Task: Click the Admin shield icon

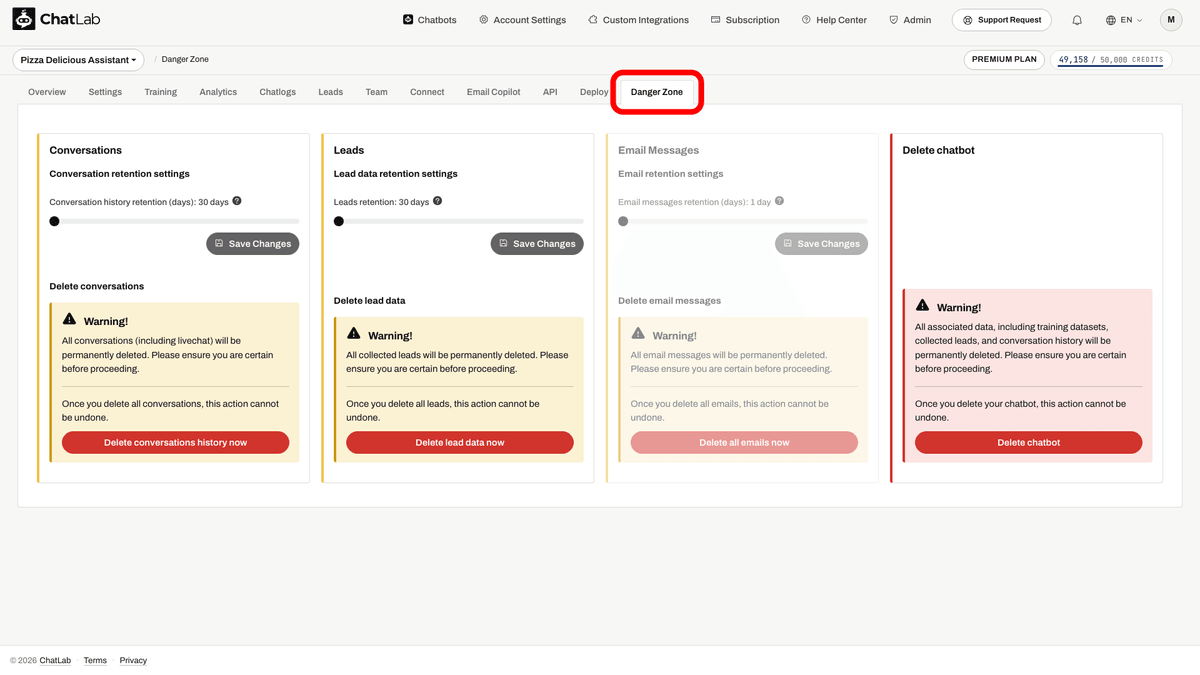Action: coord(893,19)
